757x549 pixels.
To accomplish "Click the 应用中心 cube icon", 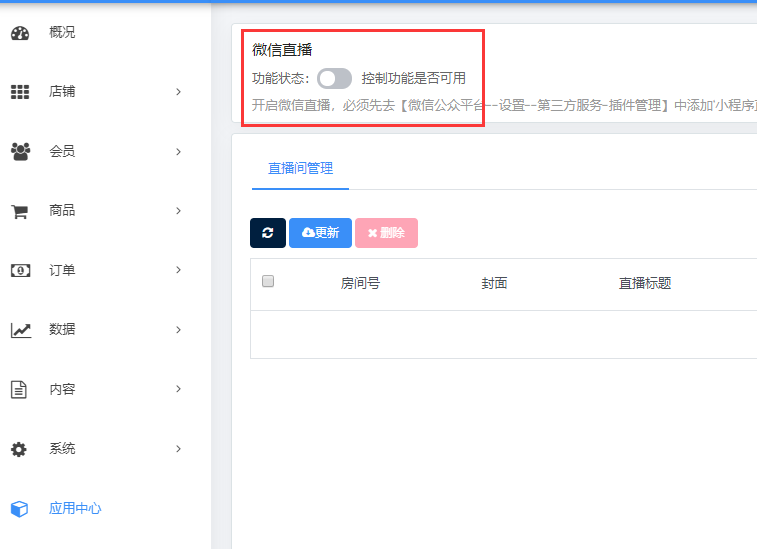I will coord(19,509).
